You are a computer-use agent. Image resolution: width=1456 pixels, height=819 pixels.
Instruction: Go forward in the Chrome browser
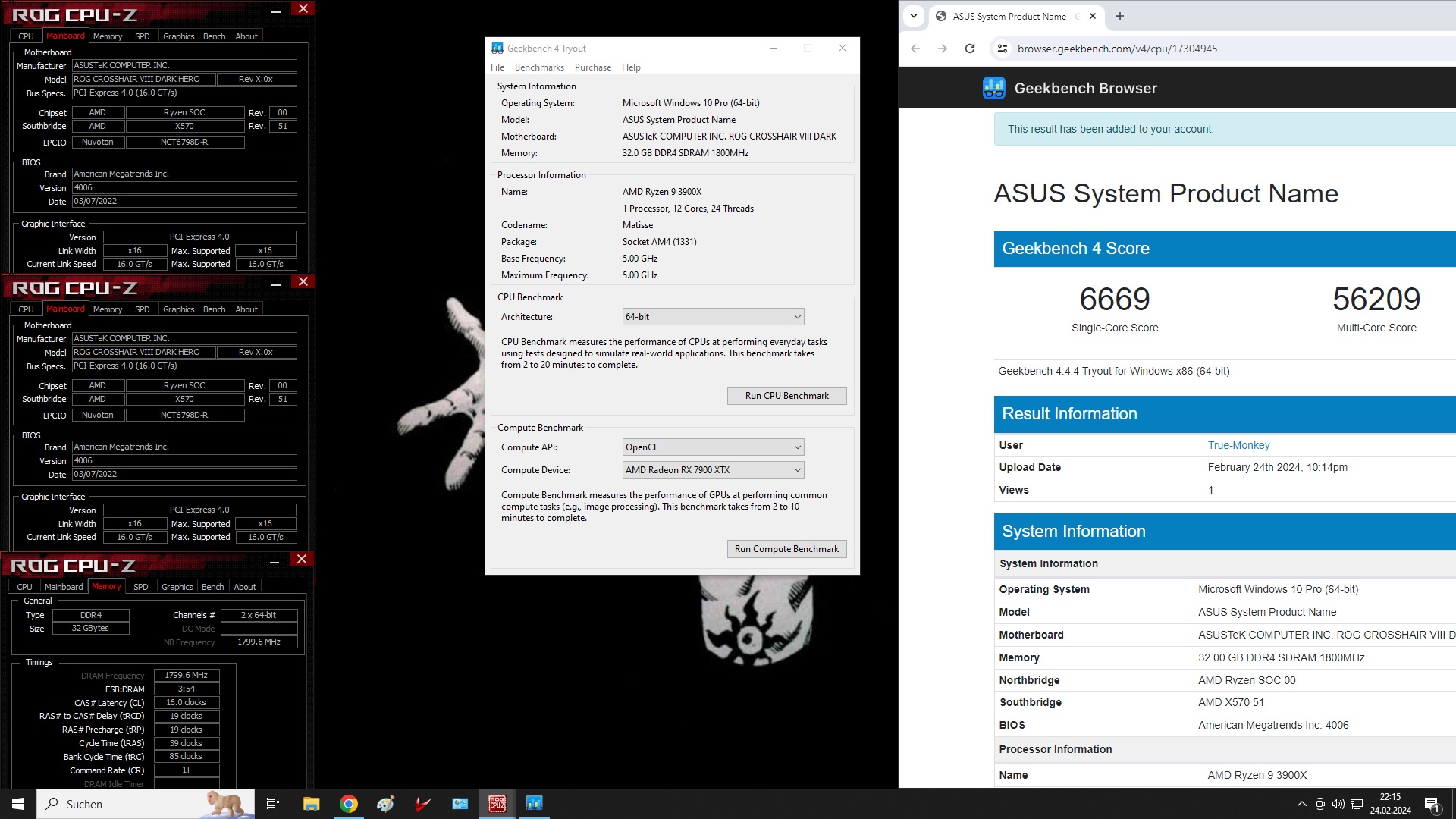click(x=942, y=49)
